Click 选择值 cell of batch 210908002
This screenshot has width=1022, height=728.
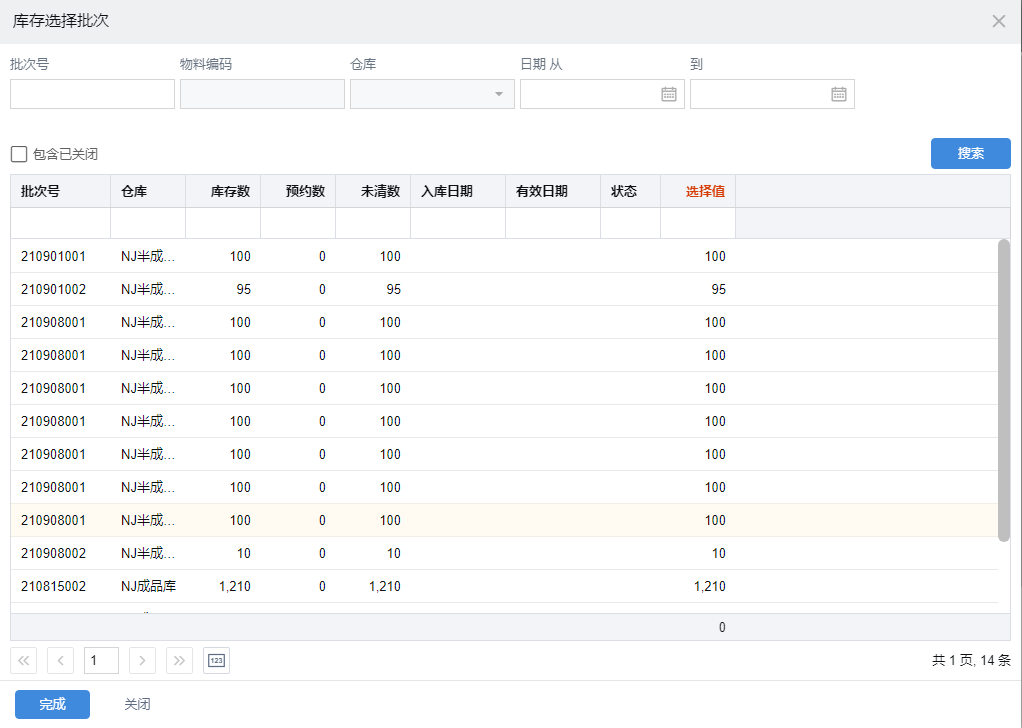click(698, 553)
